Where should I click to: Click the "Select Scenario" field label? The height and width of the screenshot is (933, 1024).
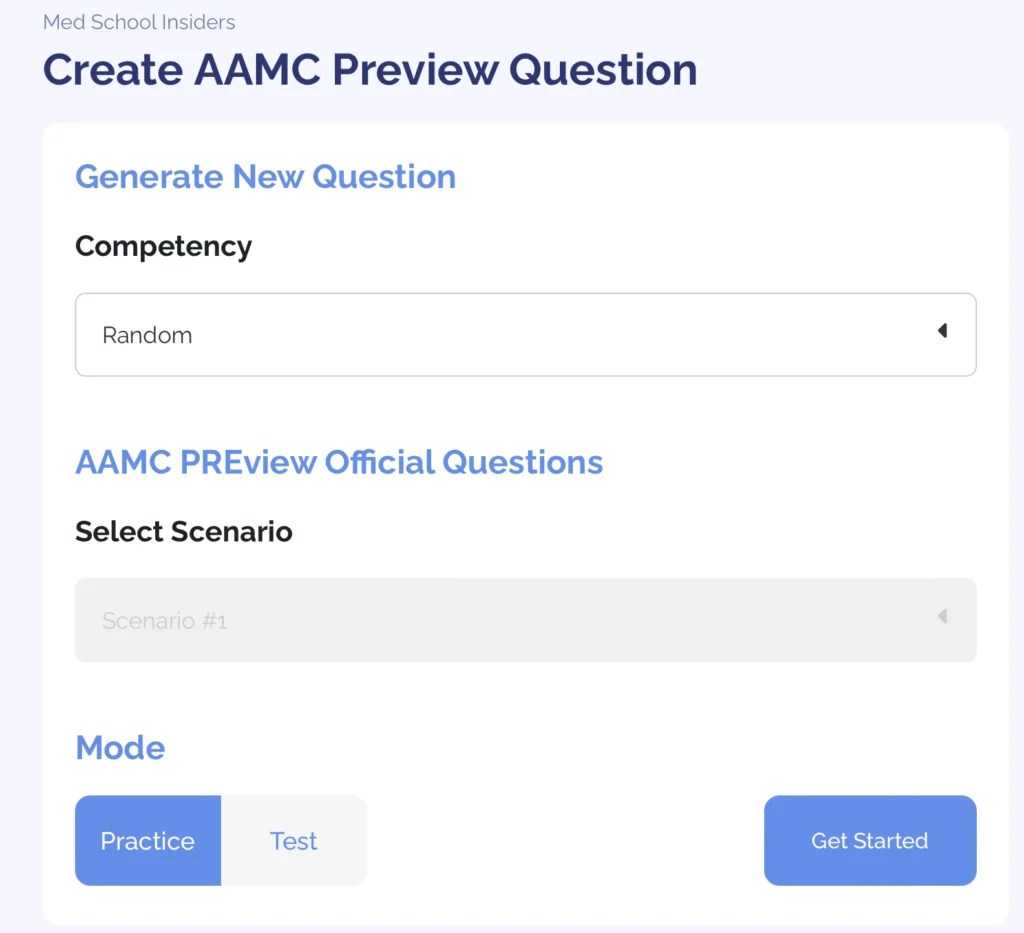(184, 531)
